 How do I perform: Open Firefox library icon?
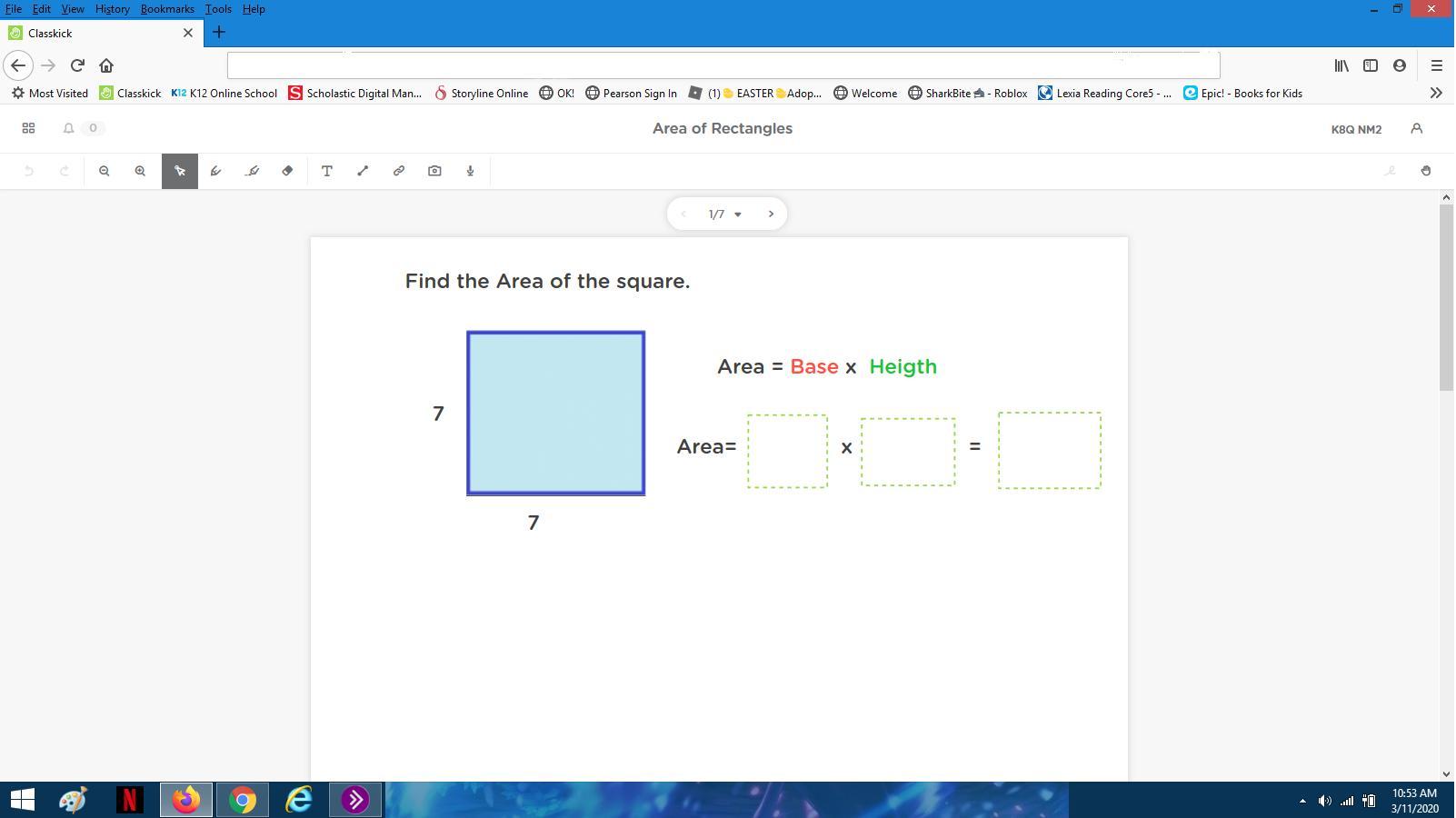1341,65
